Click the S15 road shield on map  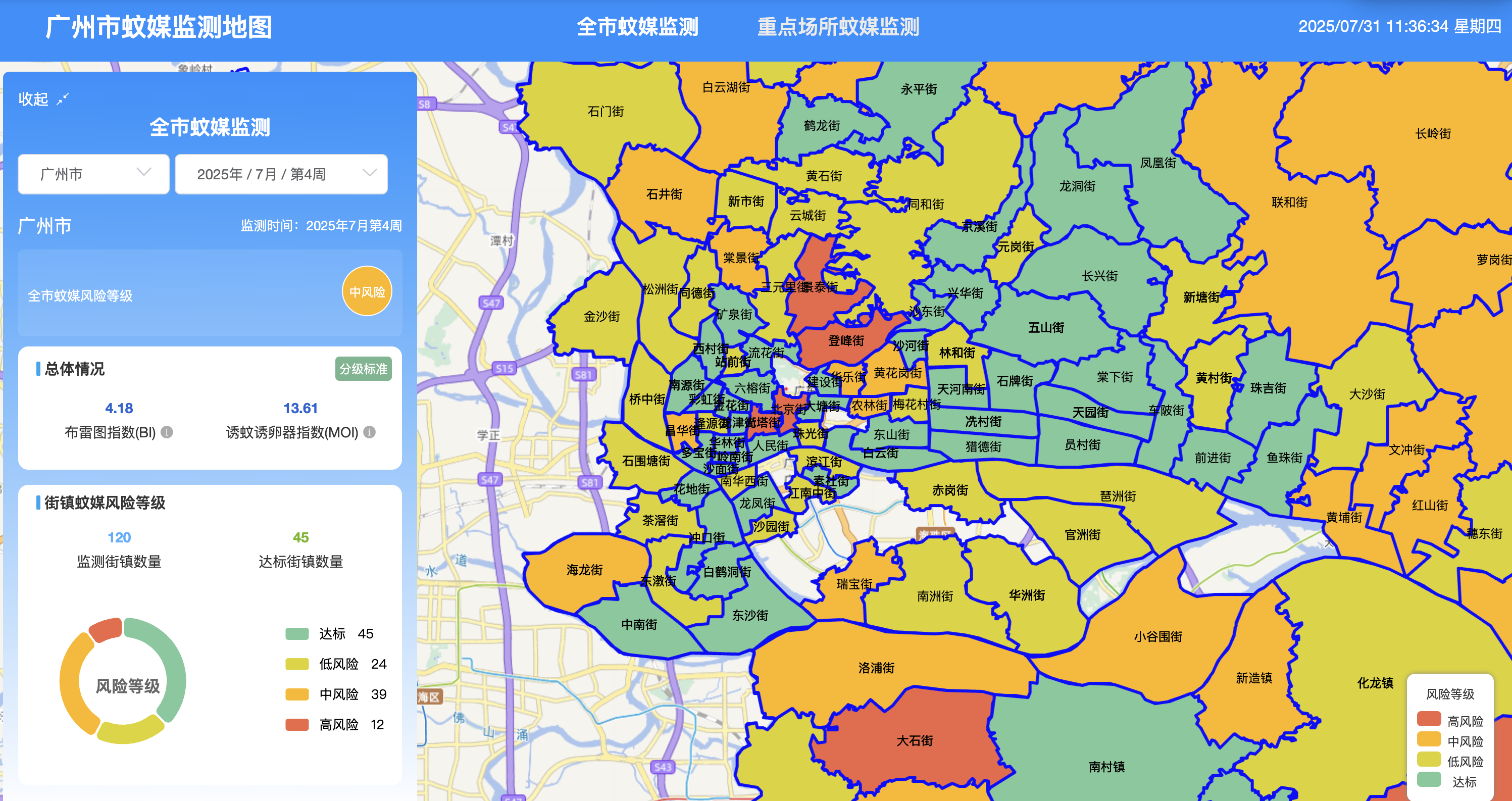504,369
